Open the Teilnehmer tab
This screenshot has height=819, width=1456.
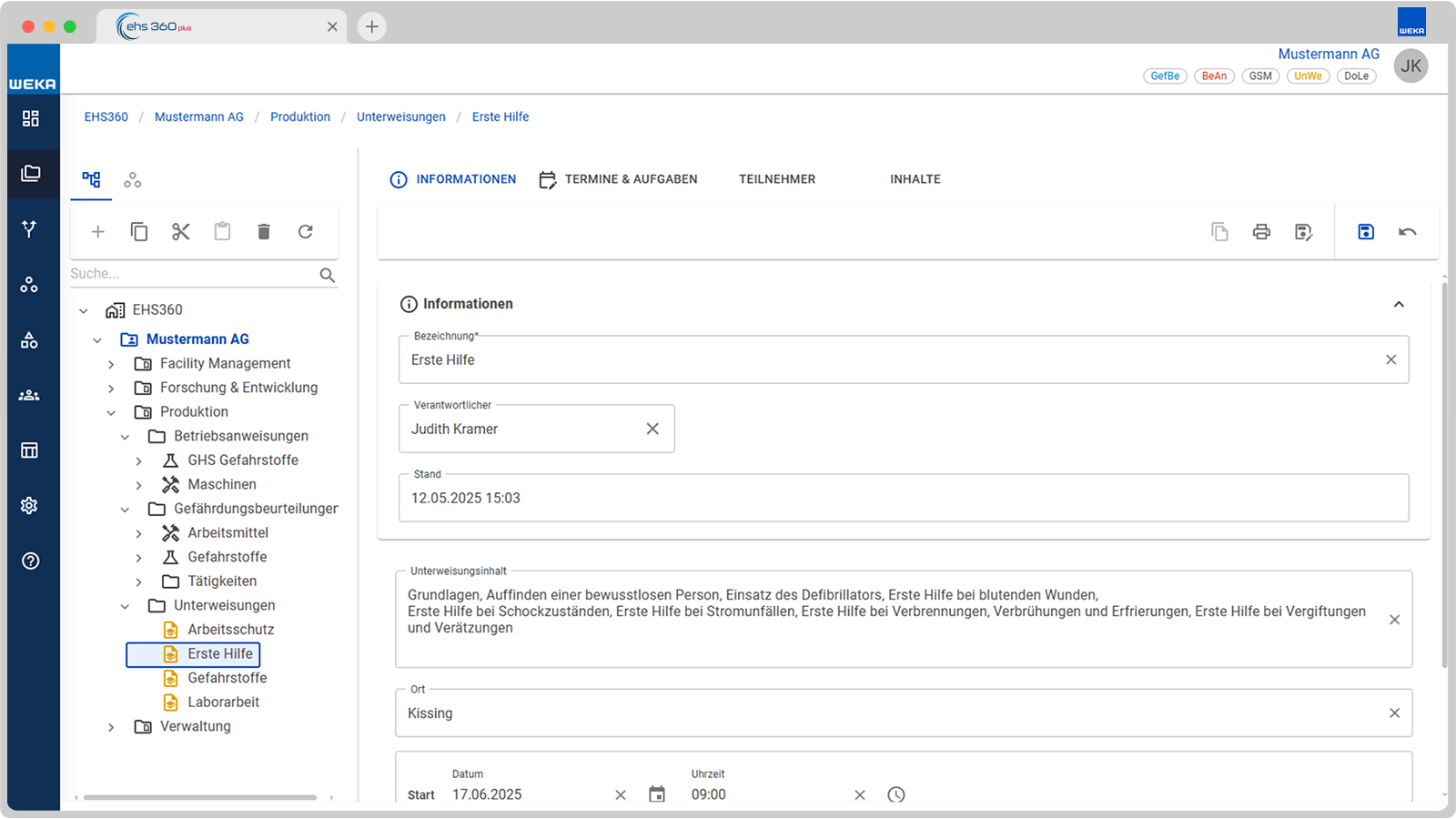click(777, 179)
